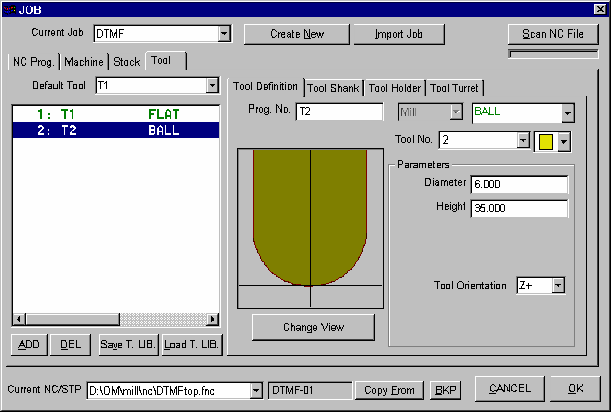This screenshot has height=412, width=611.
Task: Expand the Default Tool dropdown
Action: (x=211, y=87)
